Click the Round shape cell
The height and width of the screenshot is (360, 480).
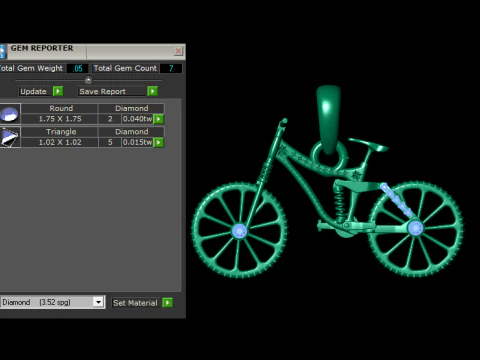60,108
